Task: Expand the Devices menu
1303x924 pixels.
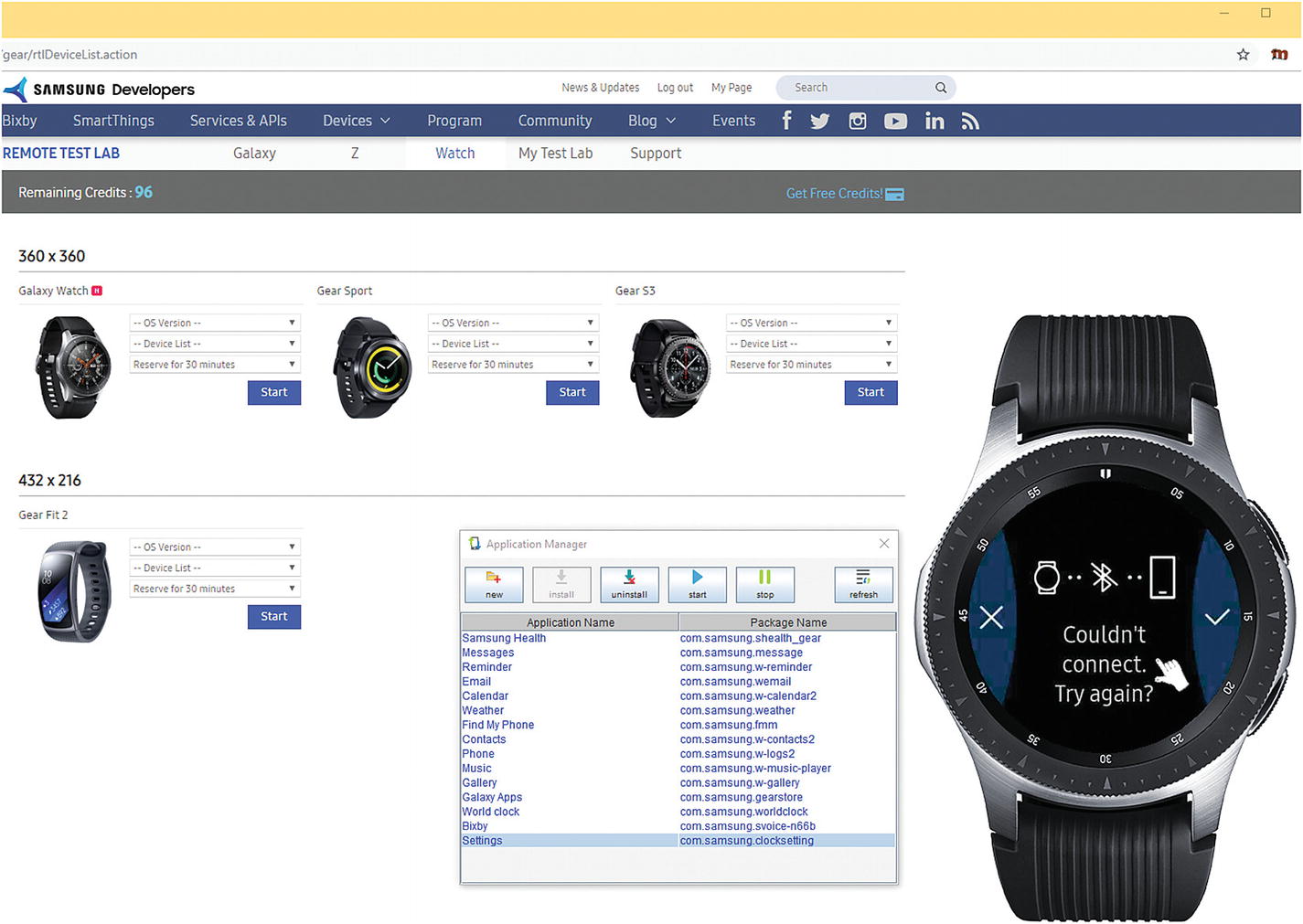Action: (x=357, y=121)
